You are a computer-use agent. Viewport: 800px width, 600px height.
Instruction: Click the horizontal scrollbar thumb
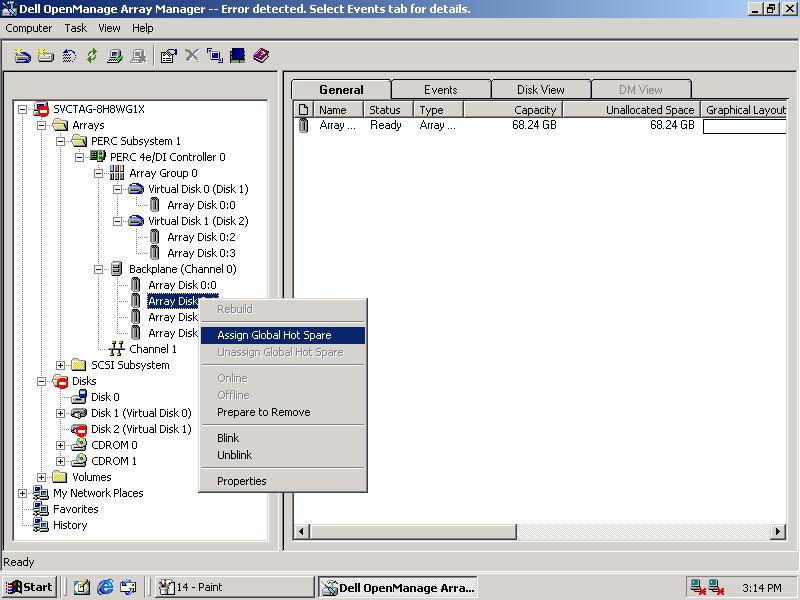[412, 532]
